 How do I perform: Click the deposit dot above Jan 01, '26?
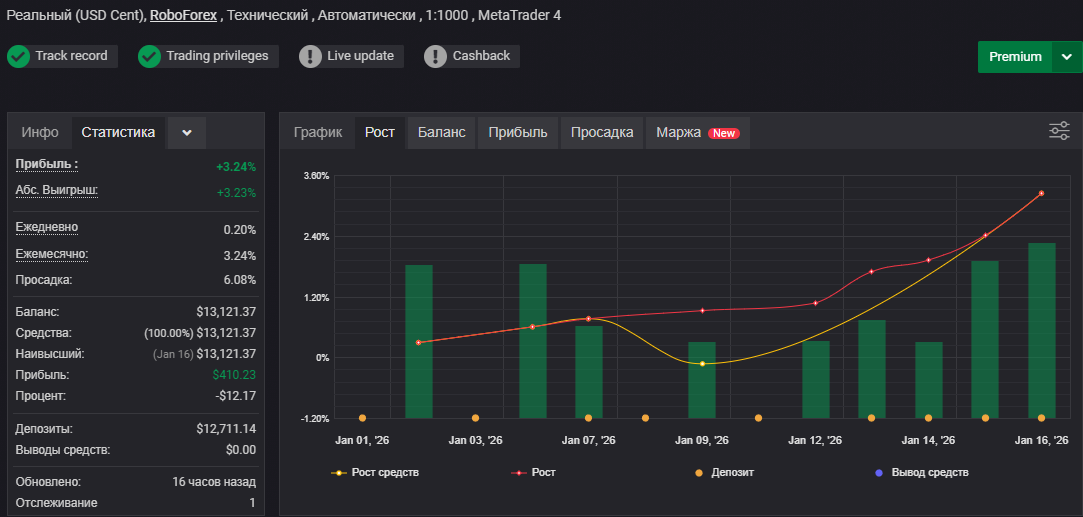click(x=363, y=418)
